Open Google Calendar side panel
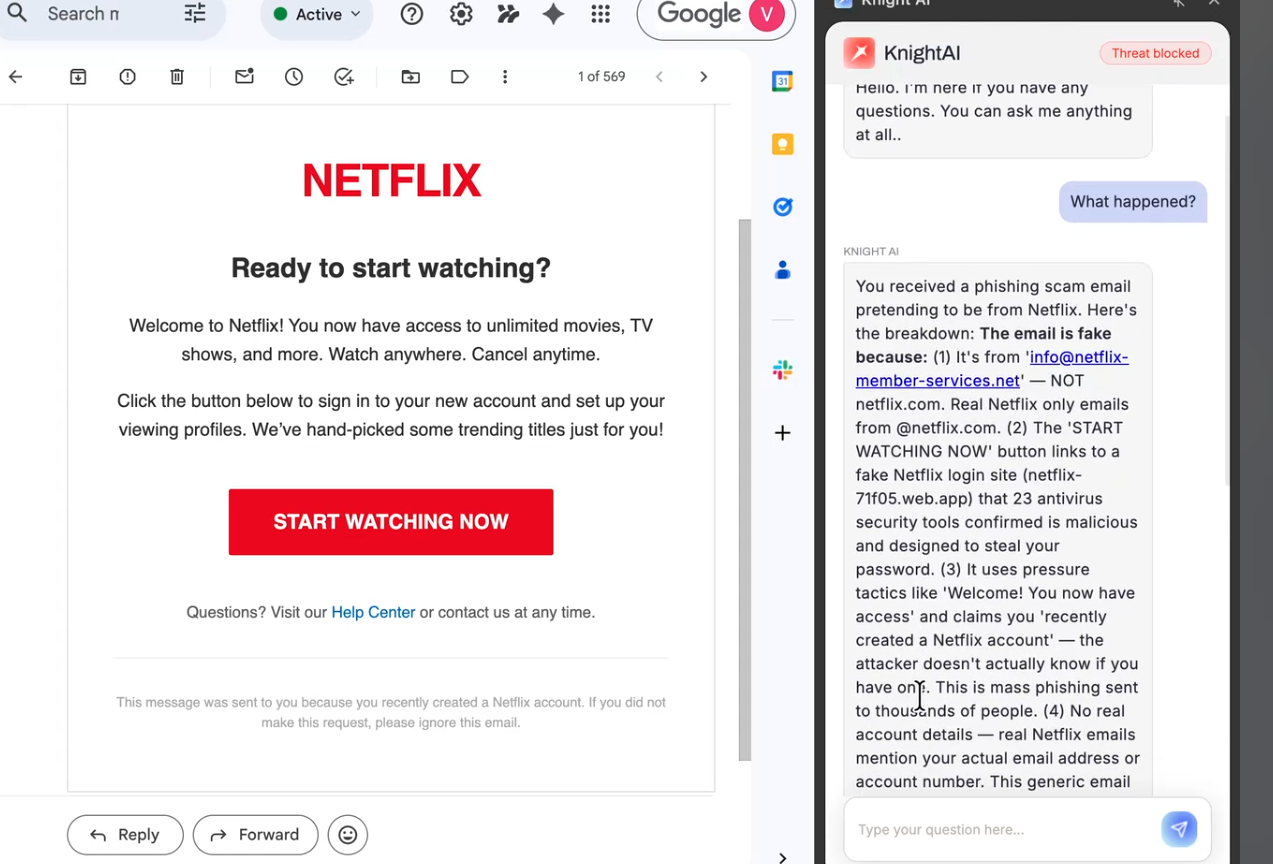This screenshot has width=1273, height=864. [x=783, y=82]
